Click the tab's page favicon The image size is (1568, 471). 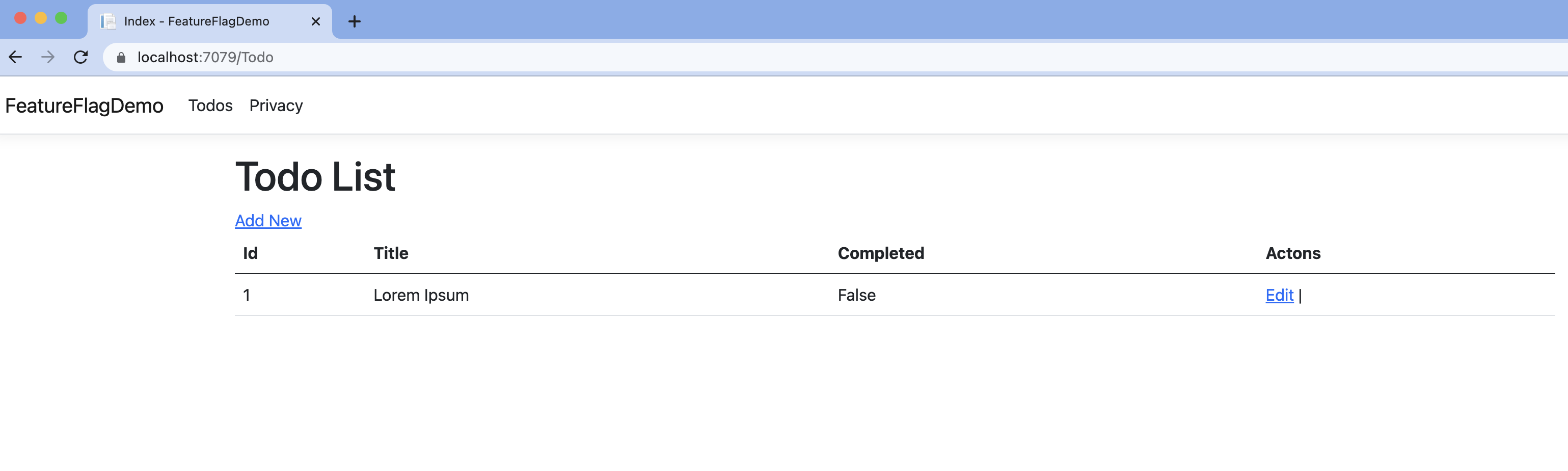coord(109,22)
